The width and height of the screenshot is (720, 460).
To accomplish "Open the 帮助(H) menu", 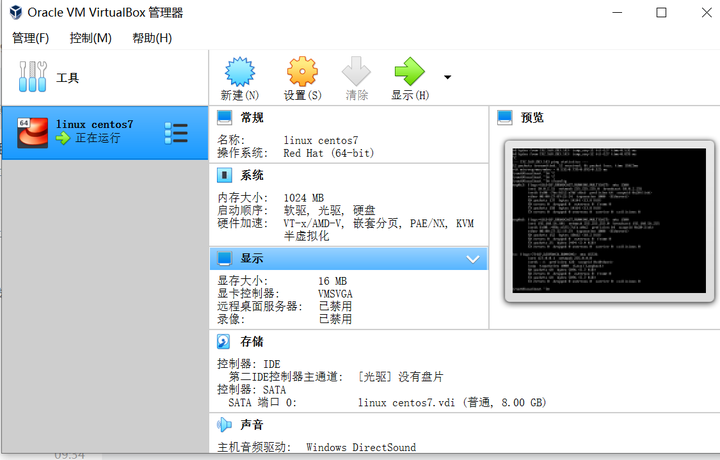I will point(152,38).
